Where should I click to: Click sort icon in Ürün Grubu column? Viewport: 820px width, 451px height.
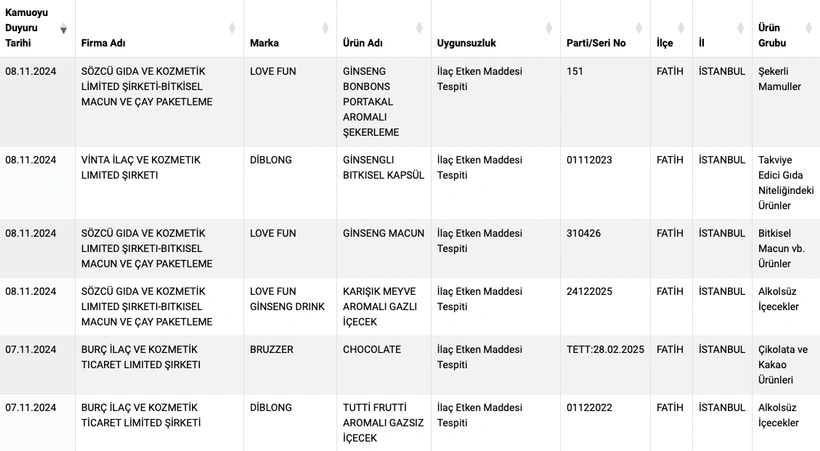809,28
